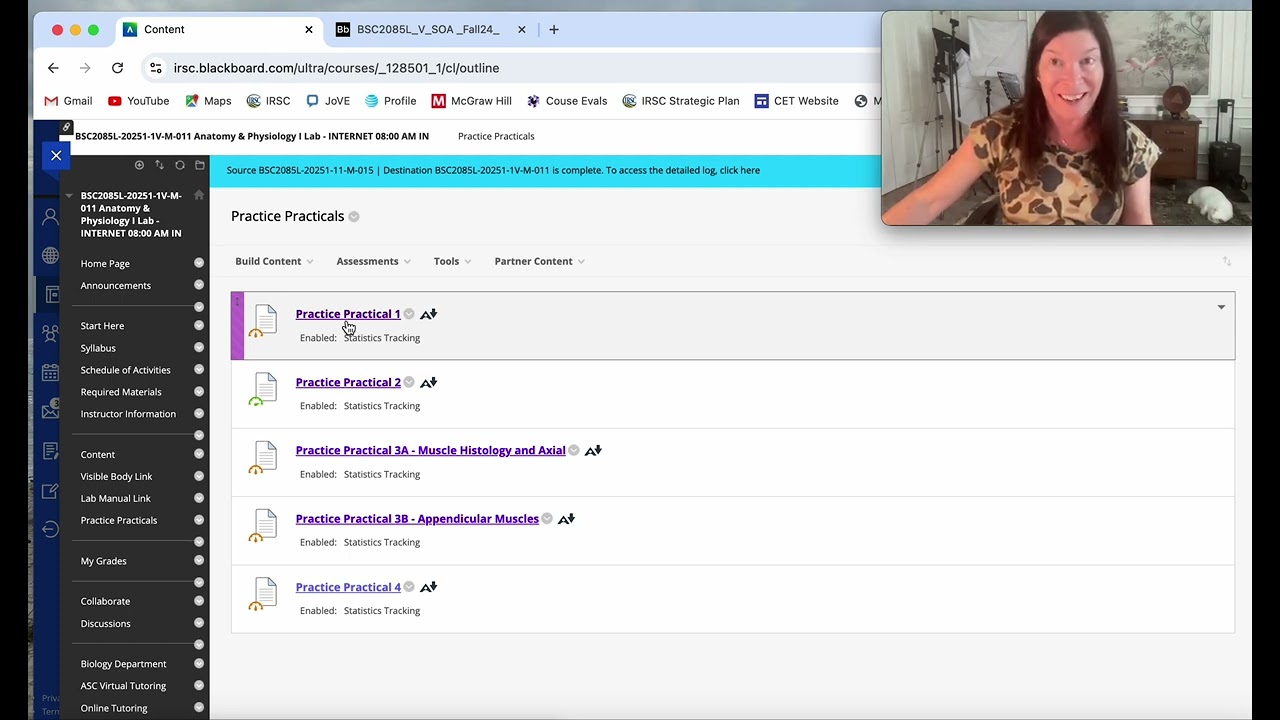Image resolution: width=1280 pixels, height=720 pixels.
Task: Click document icon for Practice Practical 3B
Action: 265,525
